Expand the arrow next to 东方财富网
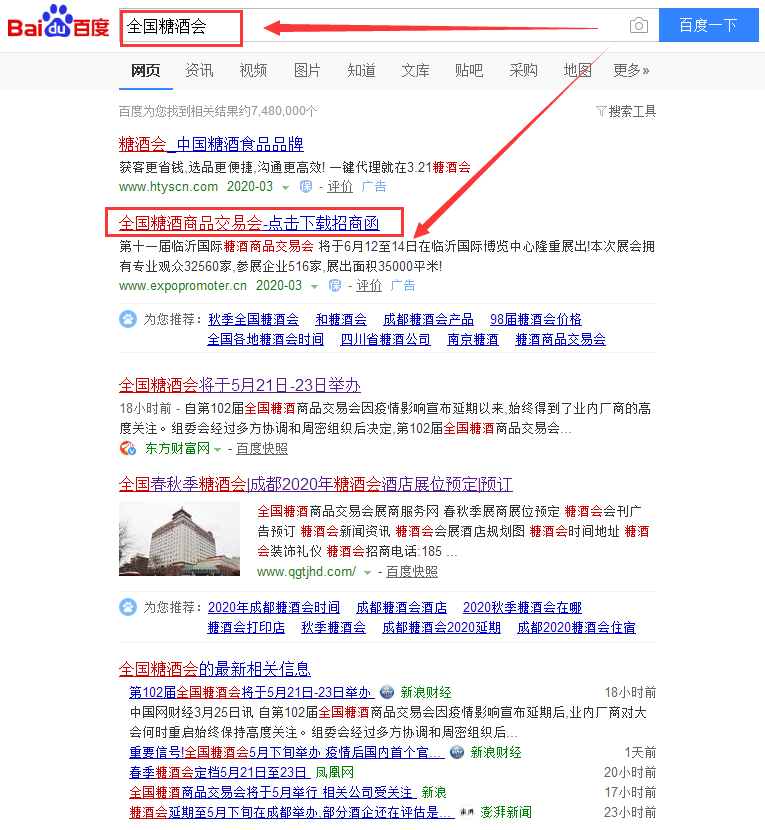Image resolution: width=765 pixels, height=830 pixels. tap(217, 449)
